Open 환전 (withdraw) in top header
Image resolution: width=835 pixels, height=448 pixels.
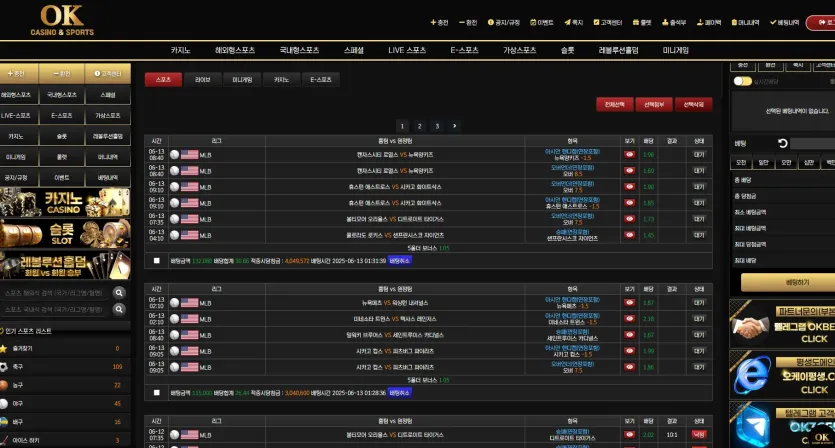(468, 22)
